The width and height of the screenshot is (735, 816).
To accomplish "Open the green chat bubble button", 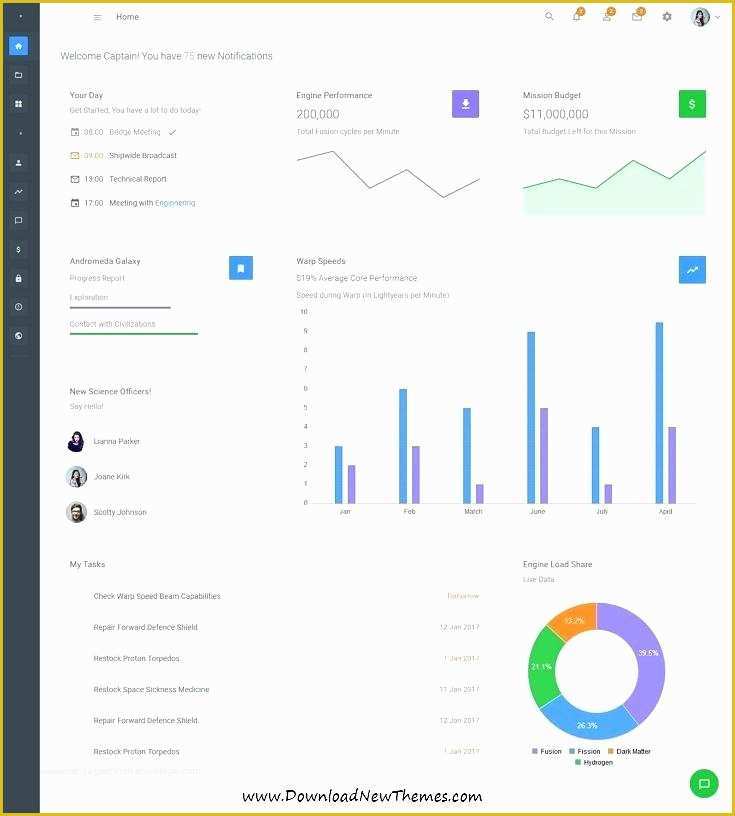I will pyautogui.click(x=704, y=783).
